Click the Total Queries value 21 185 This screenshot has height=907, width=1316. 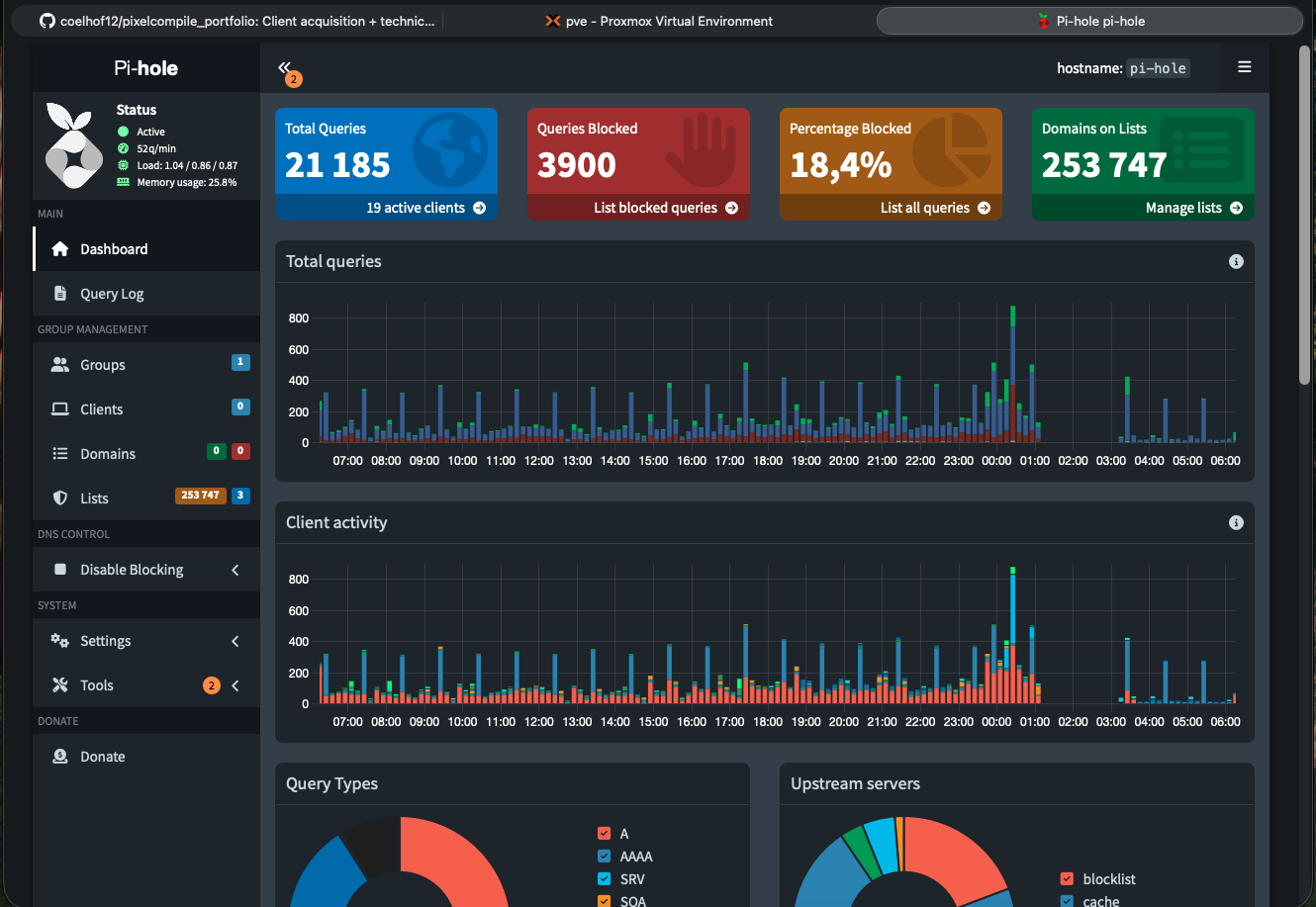click(337, 164)
